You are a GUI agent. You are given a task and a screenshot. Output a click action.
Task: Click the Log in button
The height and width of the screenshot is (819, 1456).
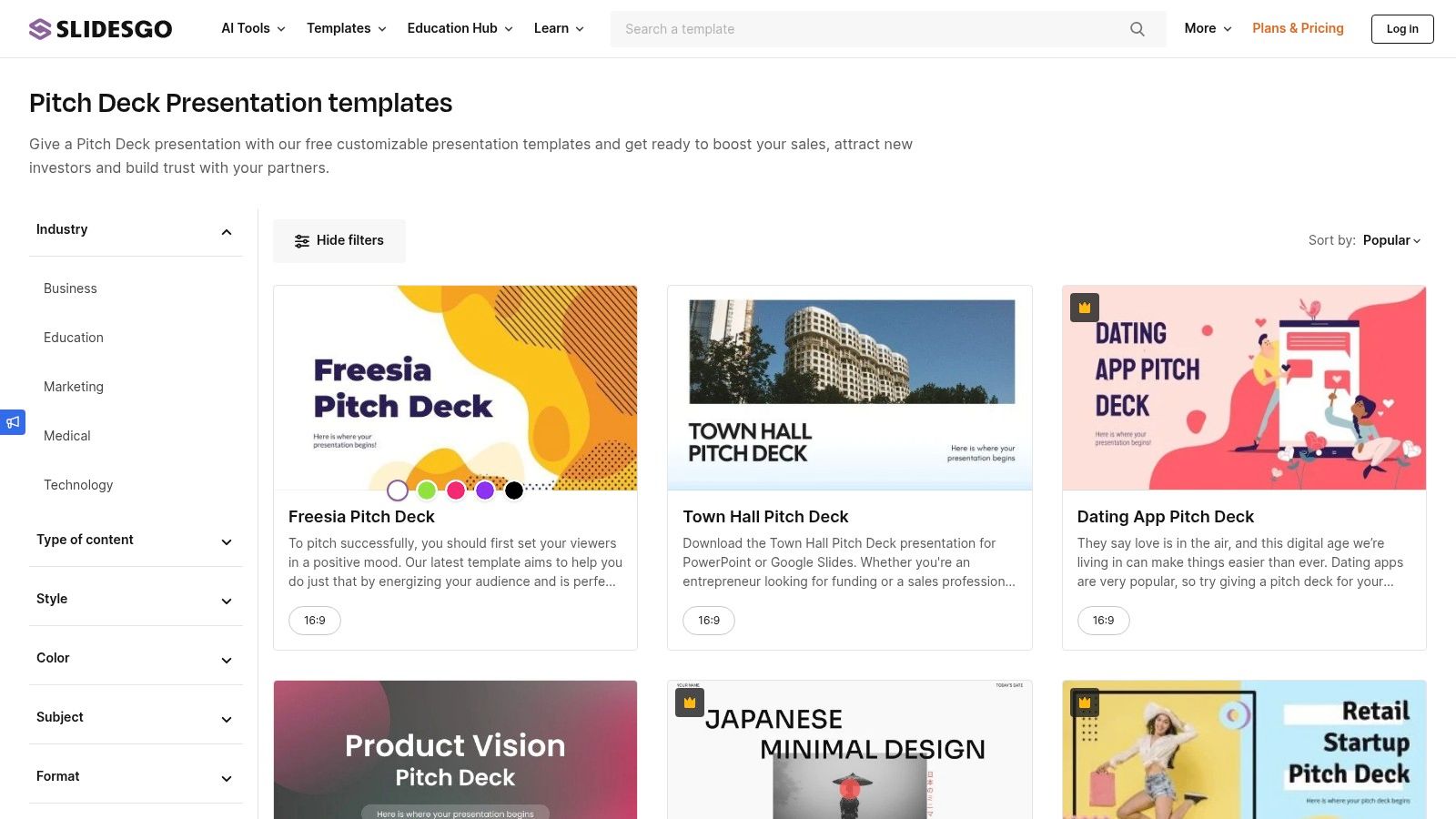[x=1401, y=29]
